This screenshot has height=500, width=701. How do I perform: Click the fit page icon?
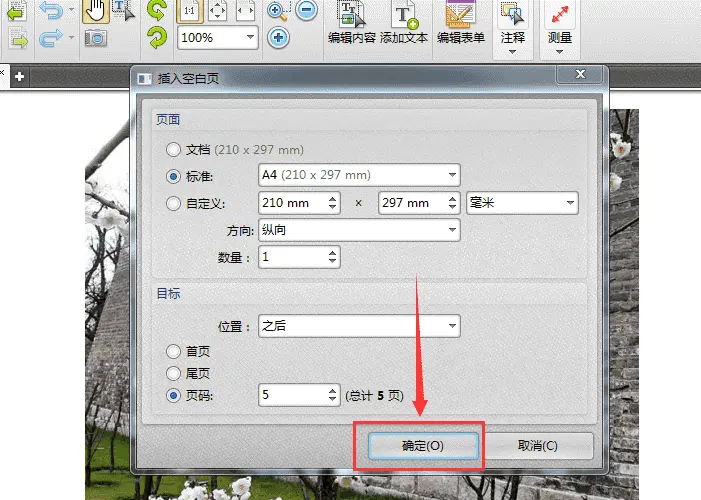[217, 11]
